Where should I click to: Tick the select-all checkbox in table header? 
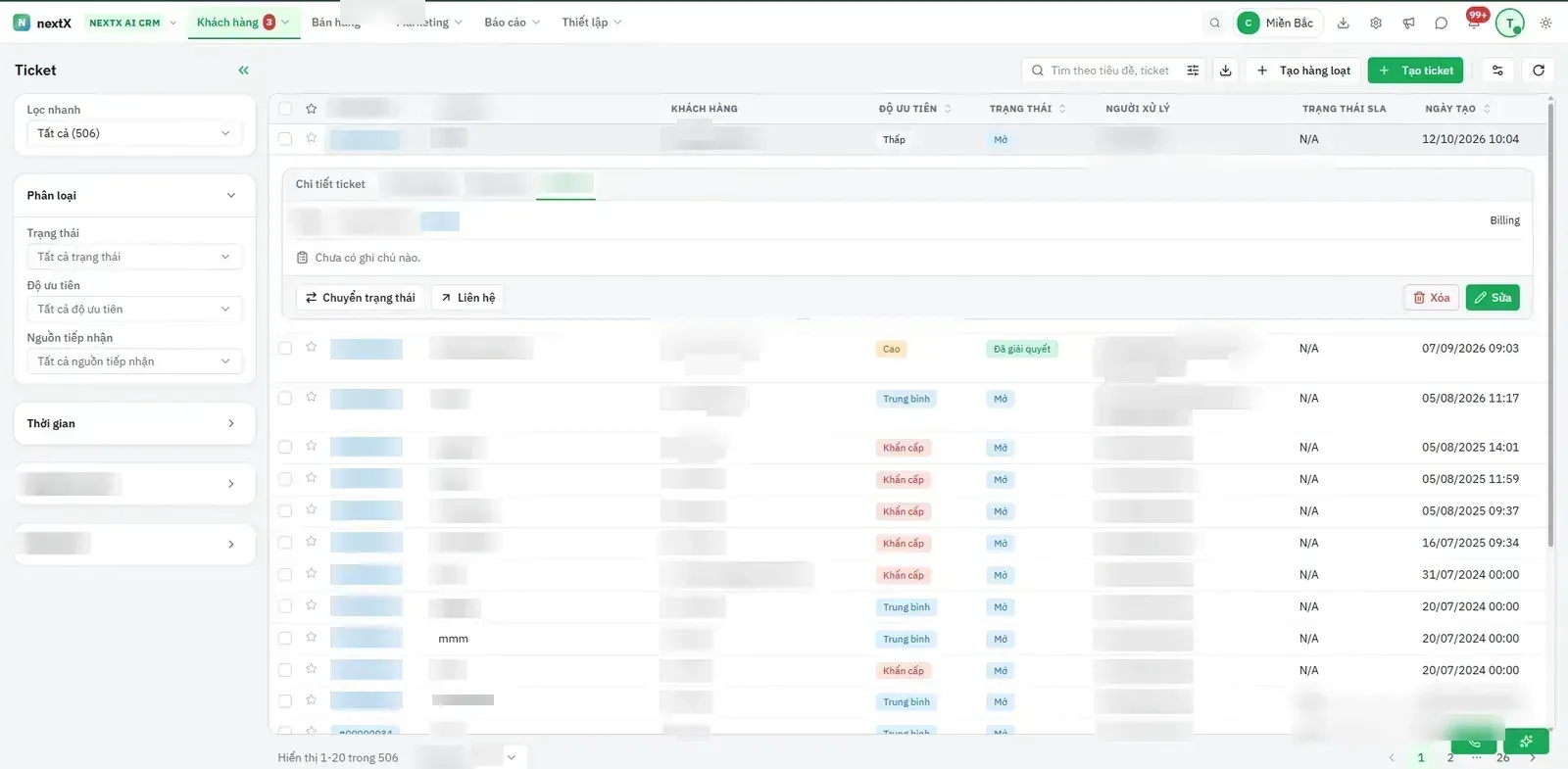click(285, 109)
